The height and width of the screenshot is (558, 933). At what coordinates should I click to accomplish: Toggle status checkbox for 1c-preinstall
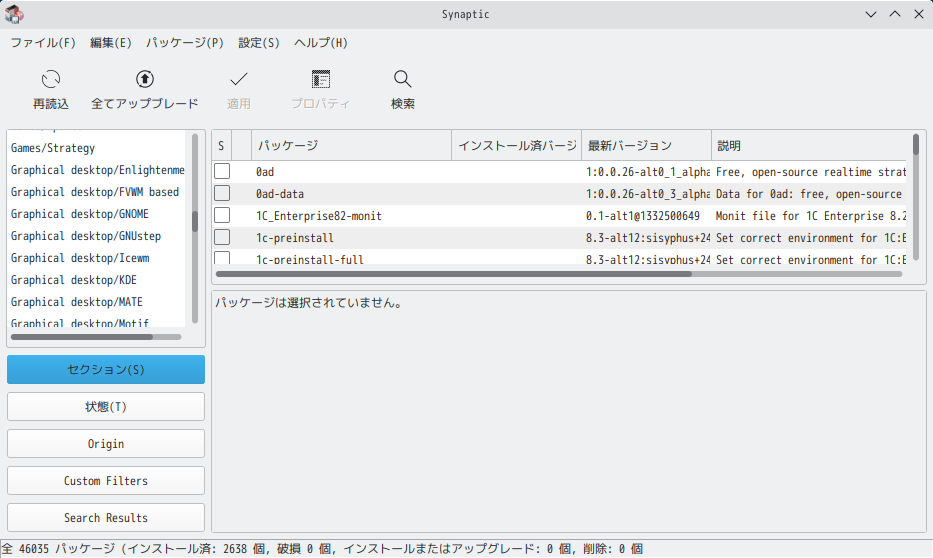tap(222, 237)
